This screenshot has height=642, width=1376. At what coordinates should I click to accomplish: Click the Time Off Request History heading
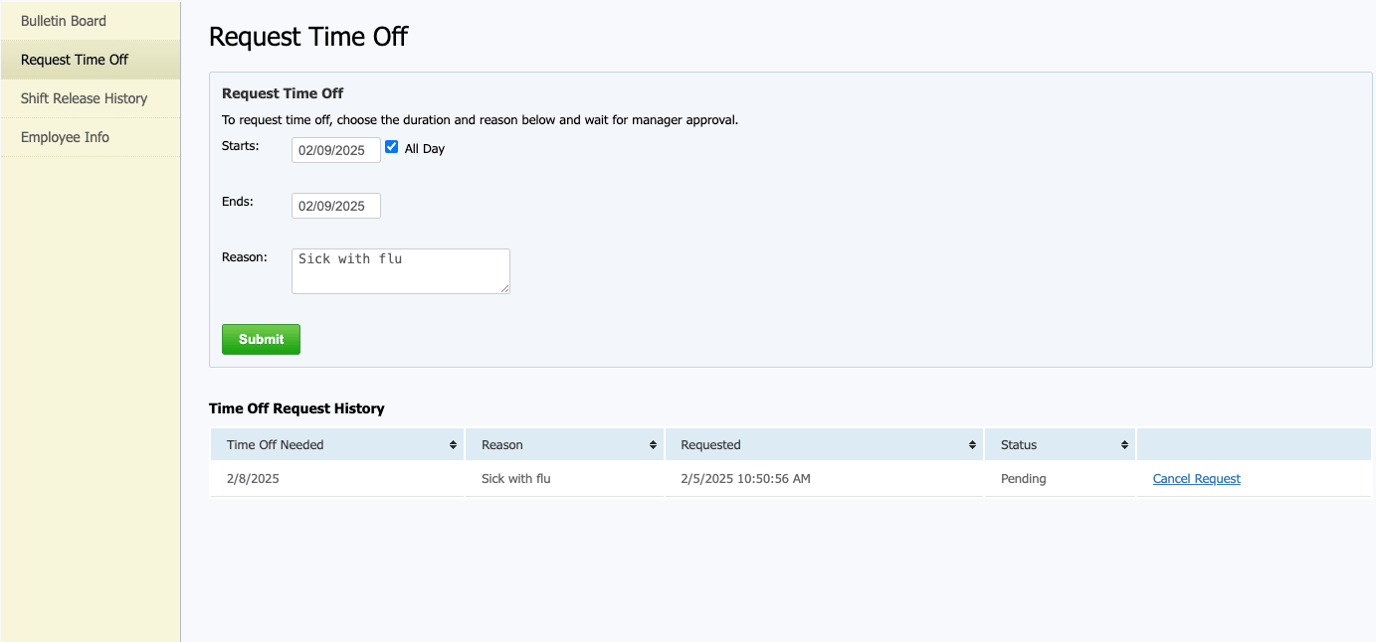tap(296, 409)
